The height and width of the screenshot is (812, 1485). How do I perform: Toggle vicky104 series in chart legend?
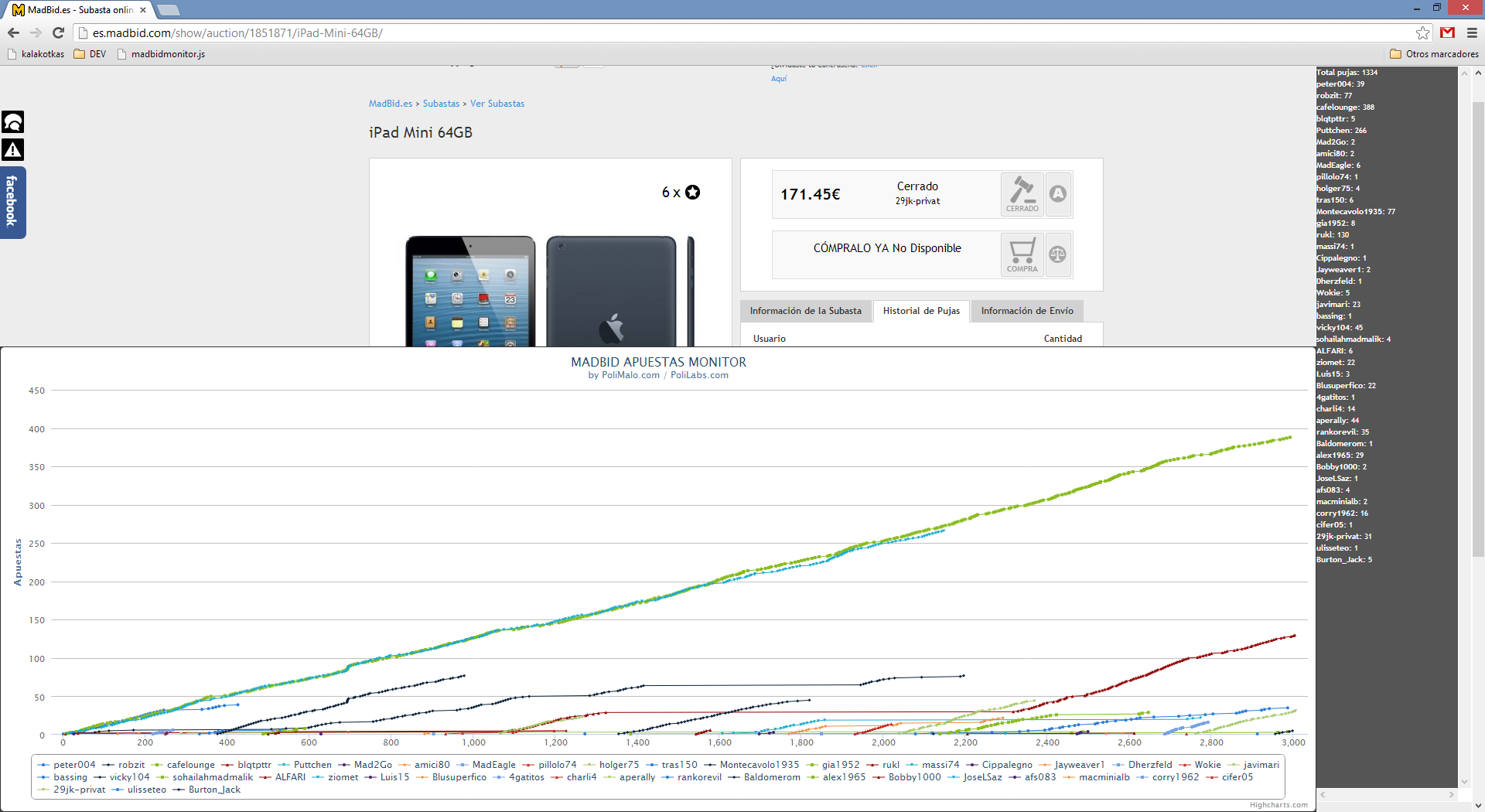point(122,777)
